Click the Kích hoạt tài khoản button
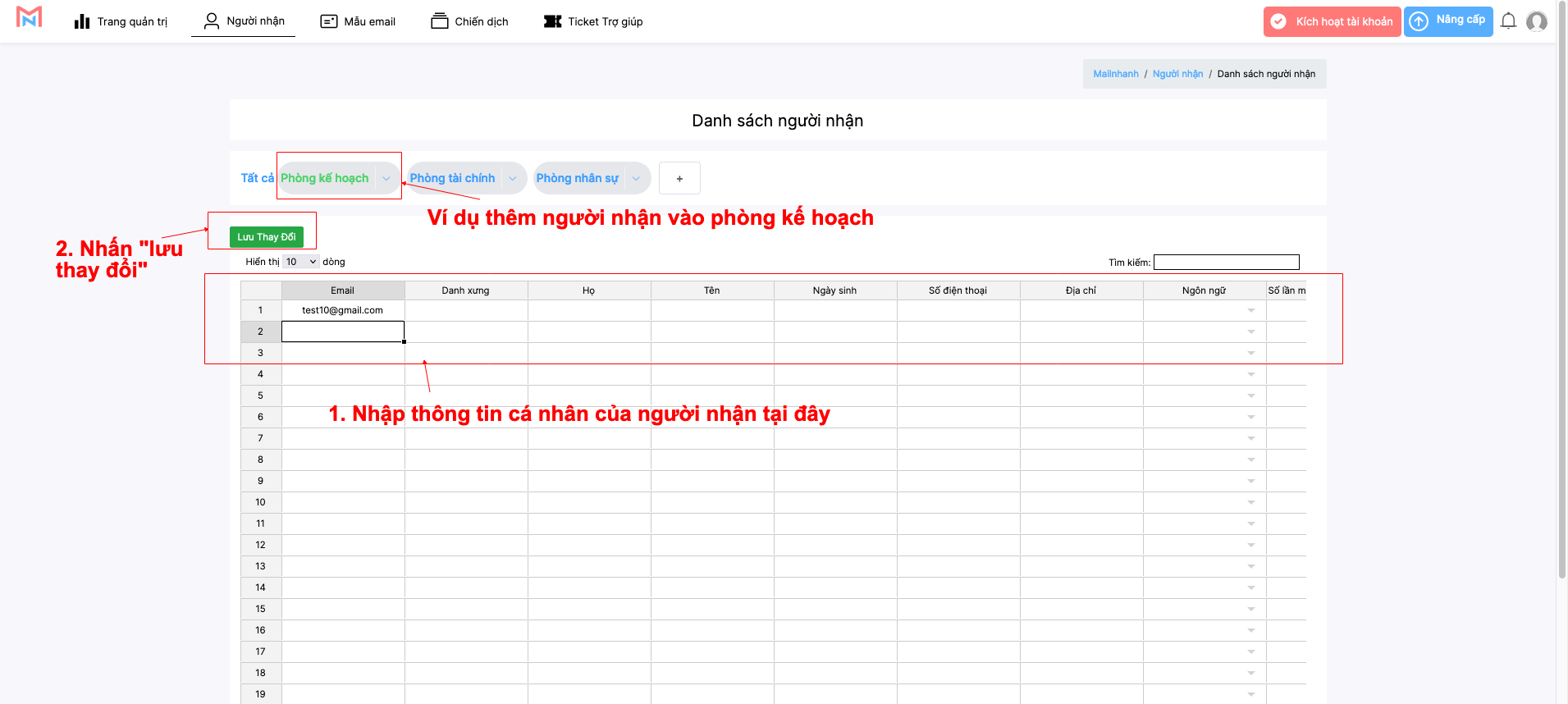The height and width of the screenshot is (704, 1568). (1332, 21)
